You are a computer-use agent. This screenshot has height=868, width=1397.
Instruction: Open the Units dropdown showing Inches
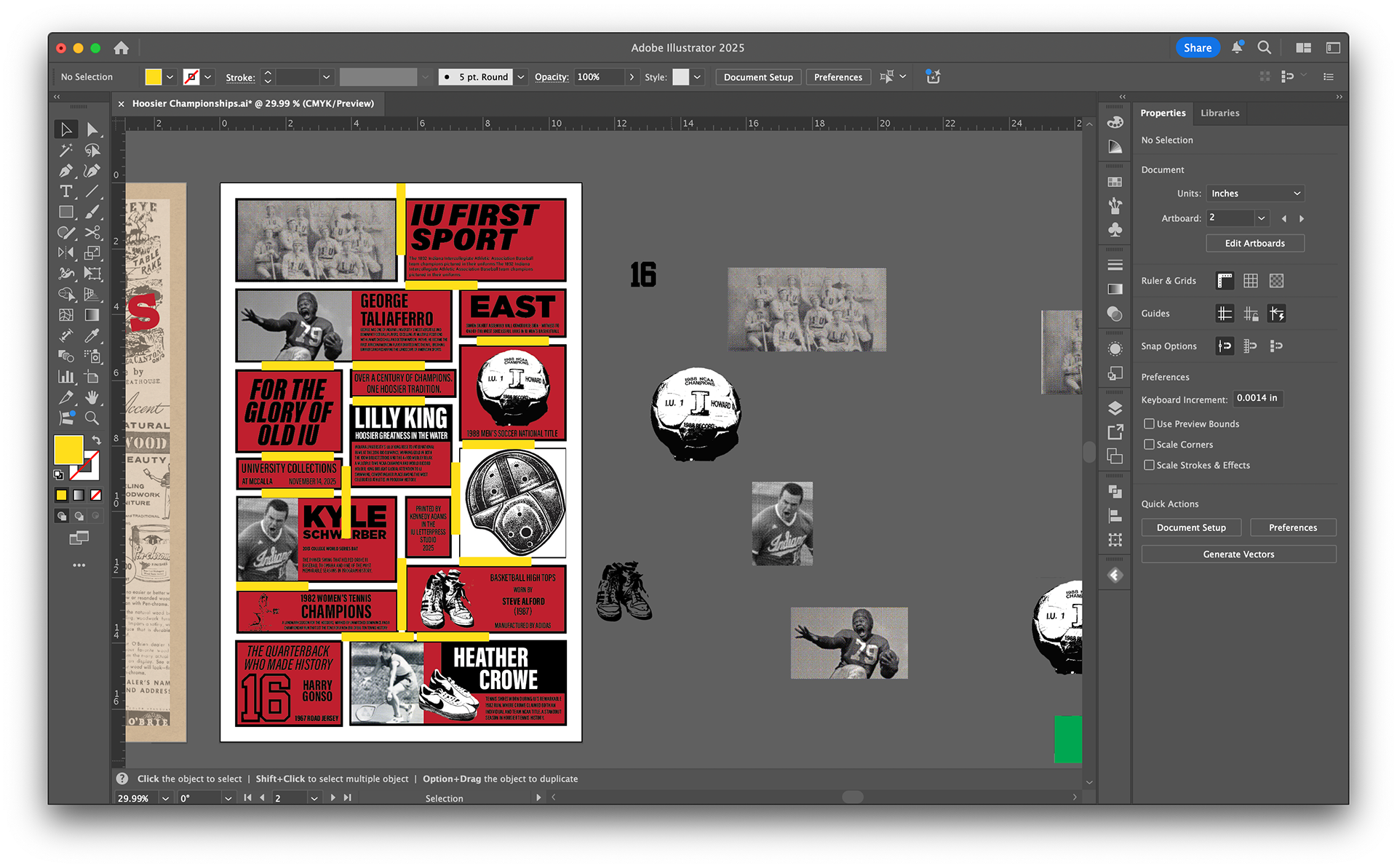[x=1255, y=193]
